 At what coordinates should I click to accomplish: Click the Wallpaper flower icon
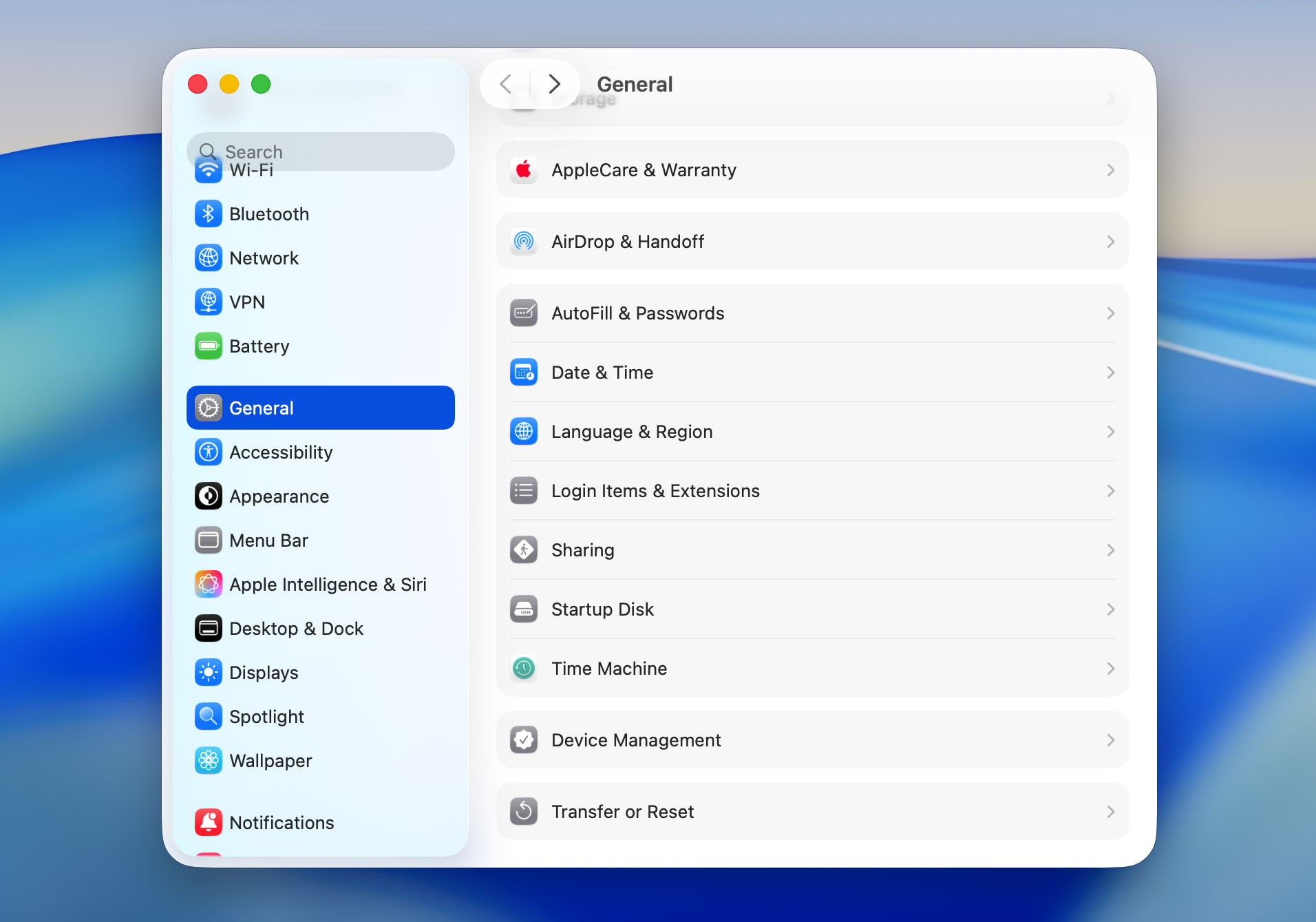[x=209, y=761]
